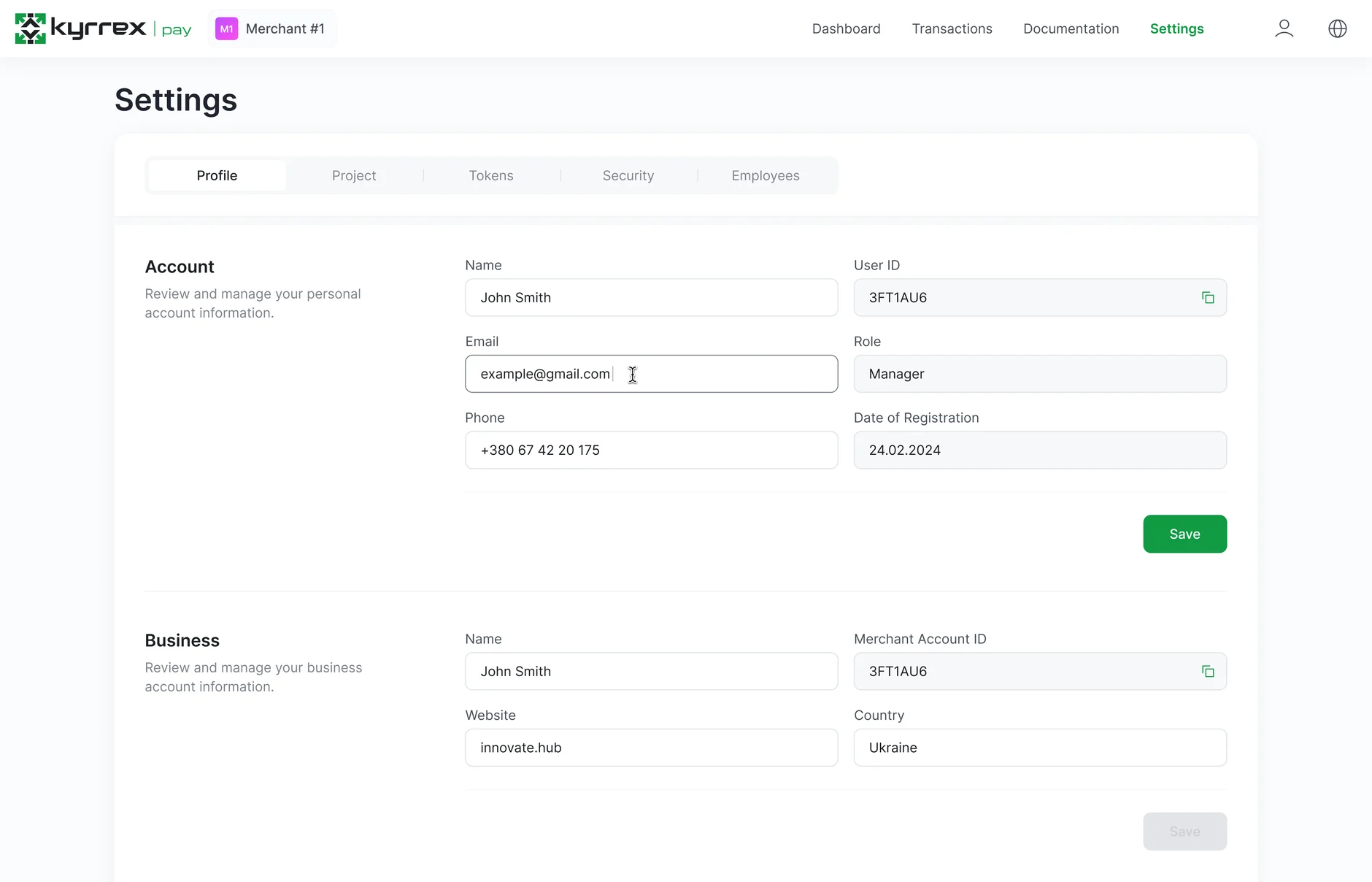Open the Merchant #1 selector
1372x882 pixels.
coord(272,28)
